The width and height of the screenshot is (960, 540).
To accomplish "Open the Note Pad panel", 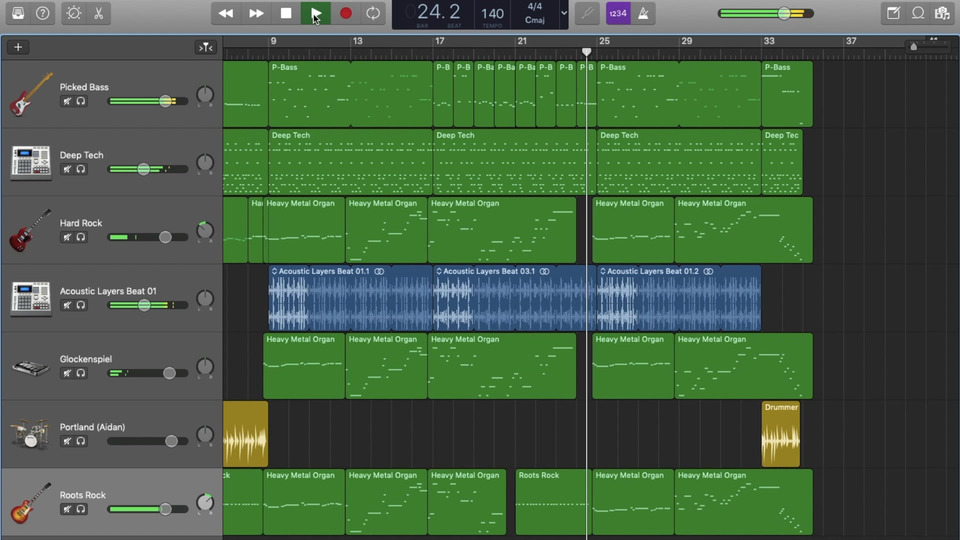I will pos(893,13).
